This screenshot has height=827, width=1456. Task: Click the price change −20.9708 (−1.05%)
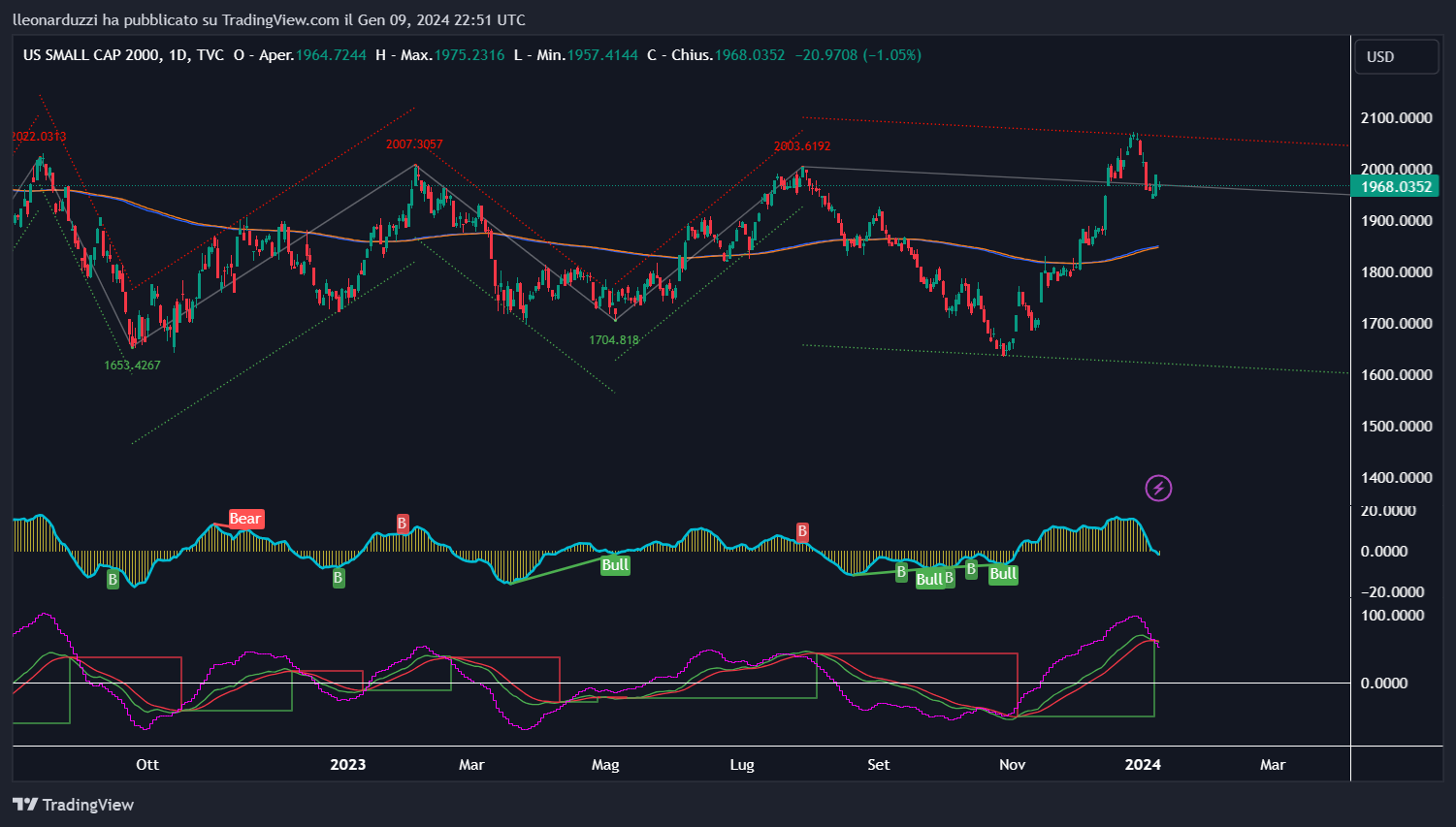[x=857, y=55]
